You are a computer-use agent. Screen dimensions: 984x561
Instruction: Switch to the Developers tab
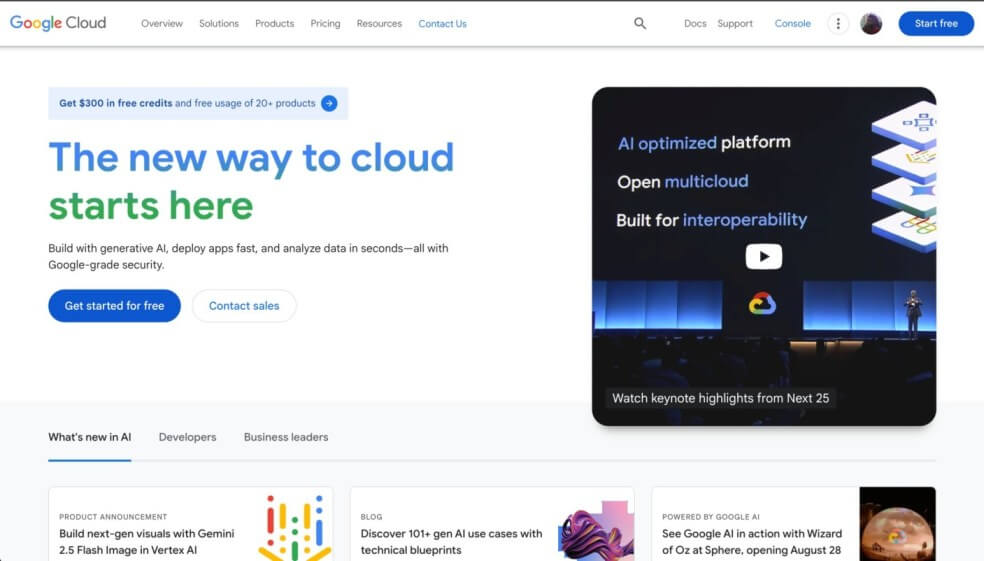pyautogui.click(x=187, y=437)
